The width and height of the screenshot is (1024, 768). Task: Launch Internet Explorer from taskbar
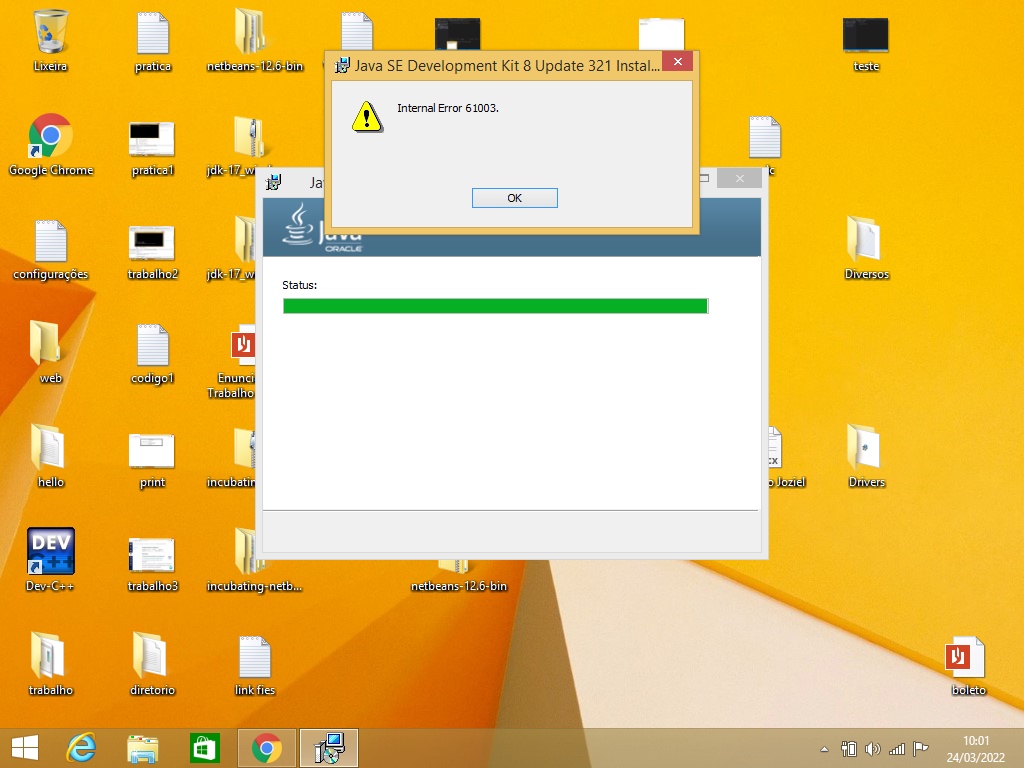pos(82,748)
